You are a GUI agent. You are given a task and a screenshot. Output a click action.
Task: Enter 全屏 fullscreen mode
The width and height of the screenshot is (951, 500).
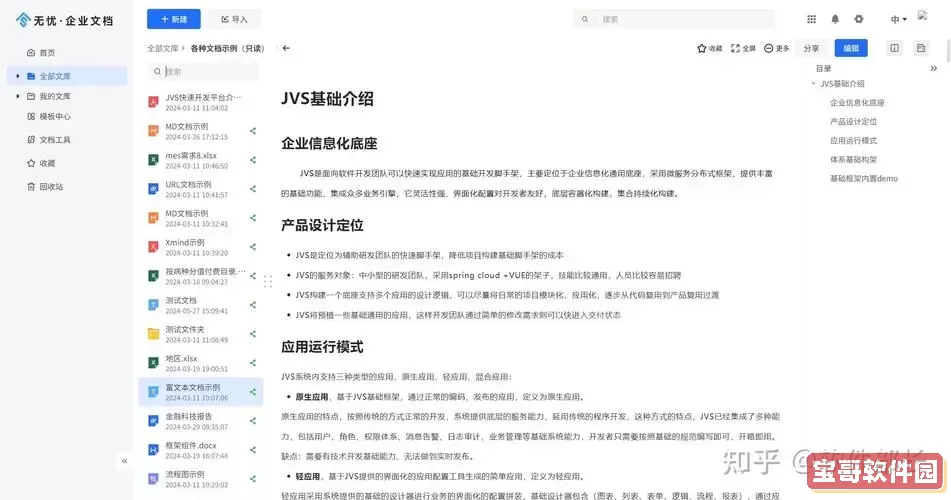(744, 48)
